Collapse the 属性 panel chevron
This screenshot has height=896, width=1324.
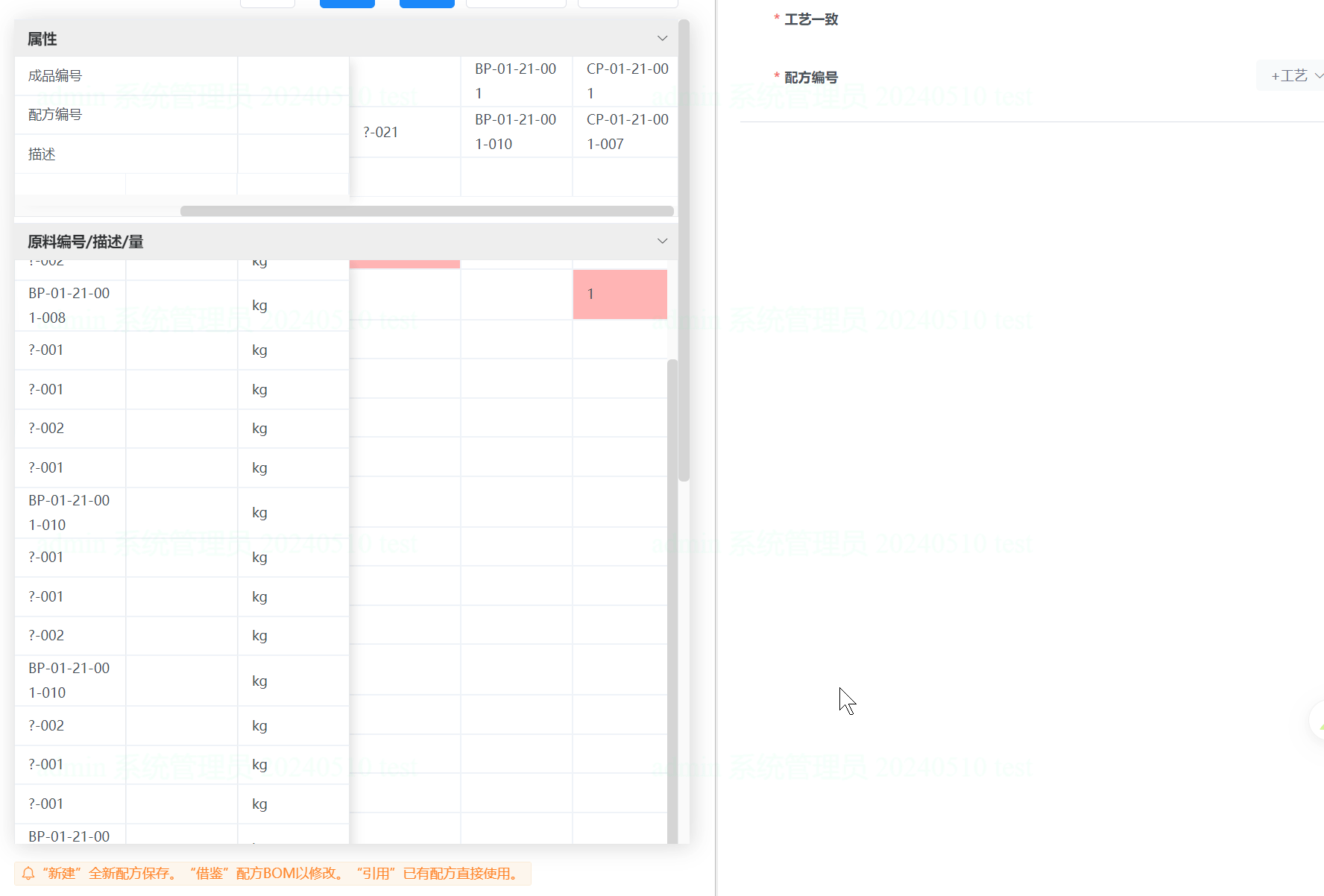(662, 38)
